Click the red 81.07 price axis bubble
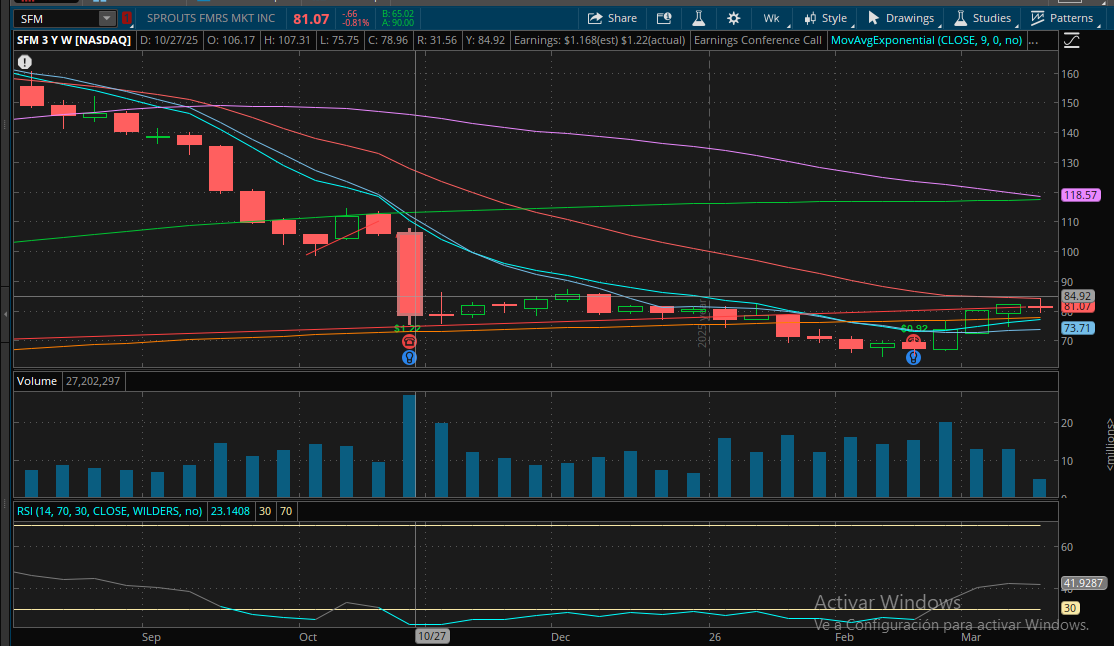The width and height of the screenshot is (1114, 646). point(1078,307)
